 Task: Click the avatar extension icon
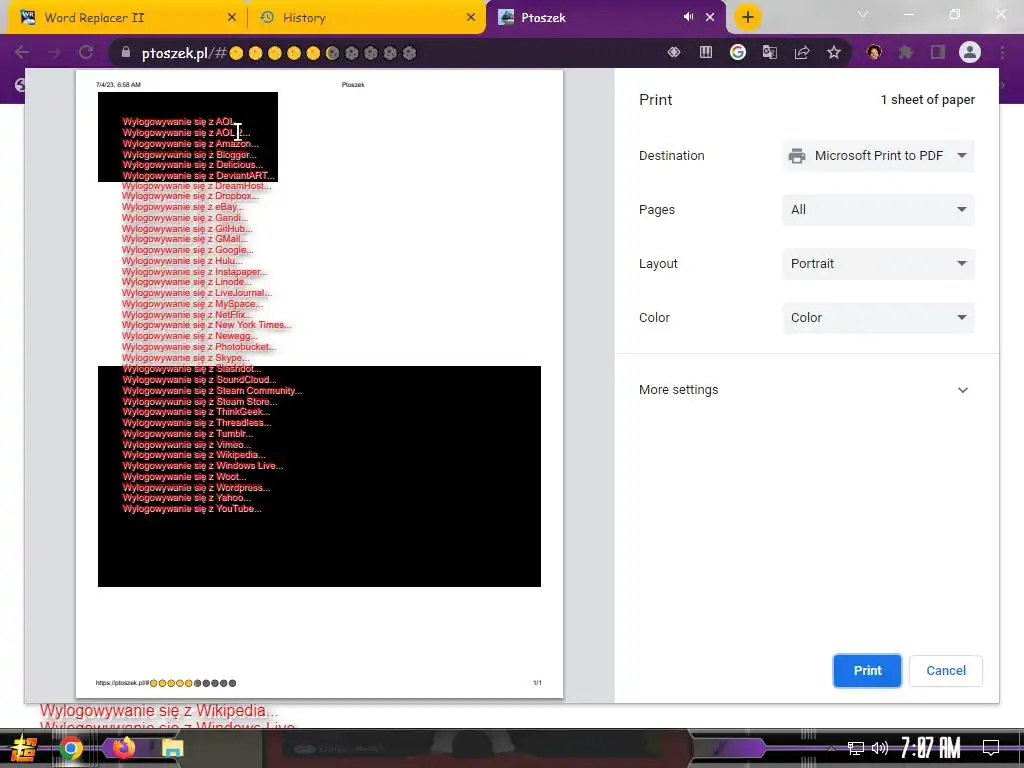[874, 52]
